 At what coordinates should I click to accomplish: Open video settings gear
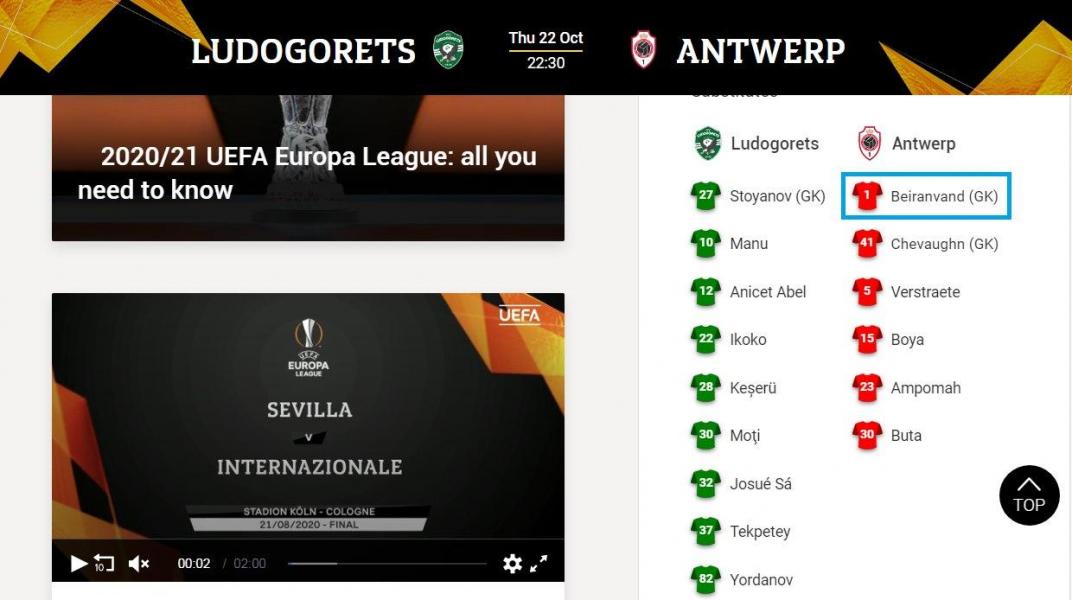coord(512,564)
